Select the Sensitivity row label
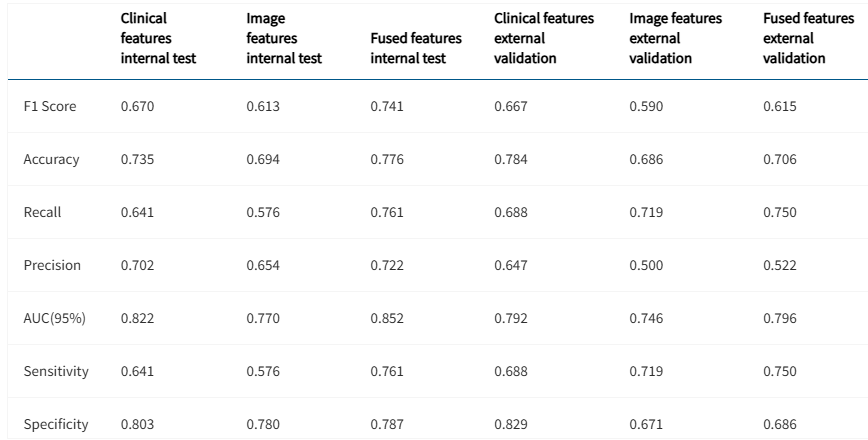The width and height of the screenshot is (868, 440). 56,371
